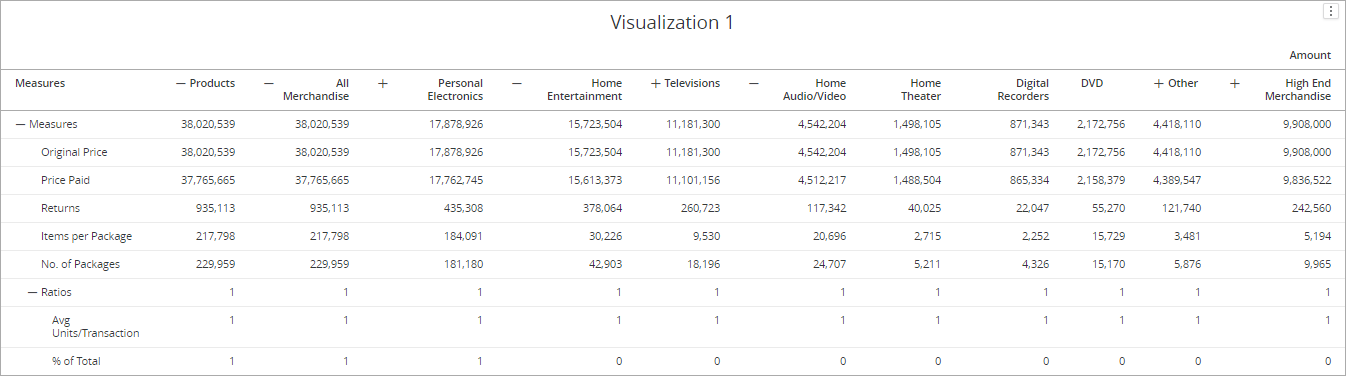Expand the Televisions column
Viewport: 1346px width, 376px height.
[x=656, y=84]
